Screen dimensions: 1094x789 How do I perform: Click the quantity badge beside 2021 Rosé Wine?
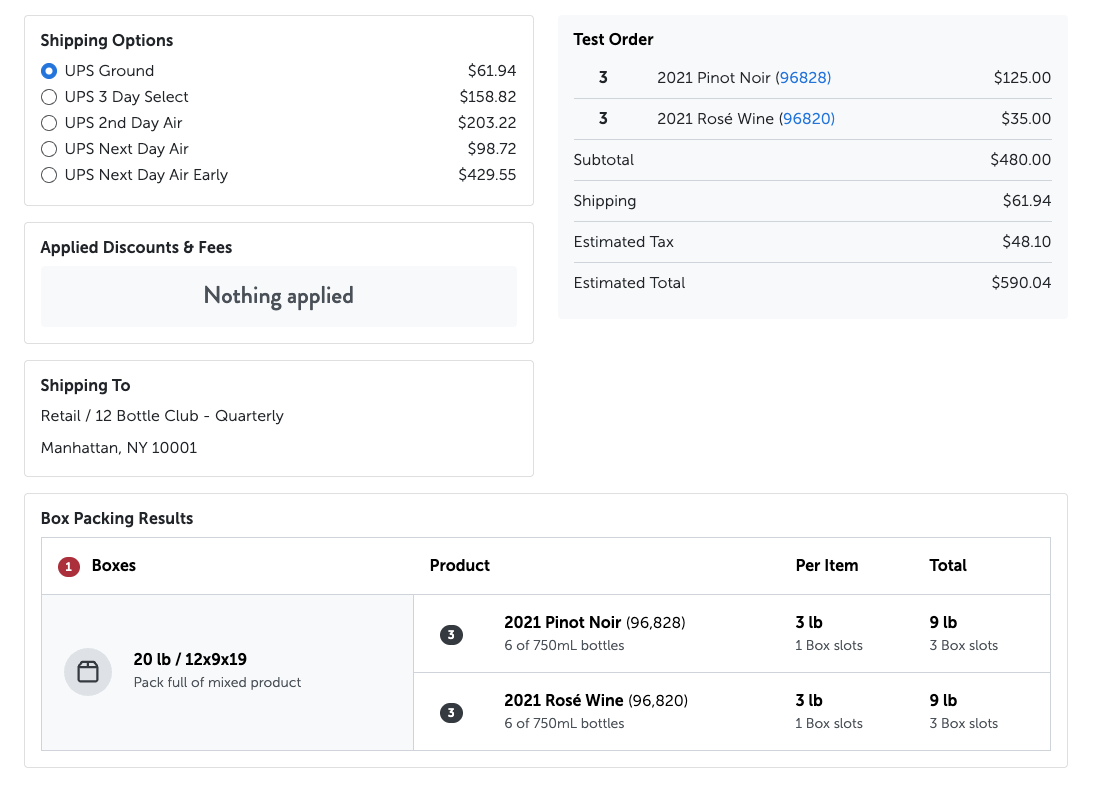(451, 713)
